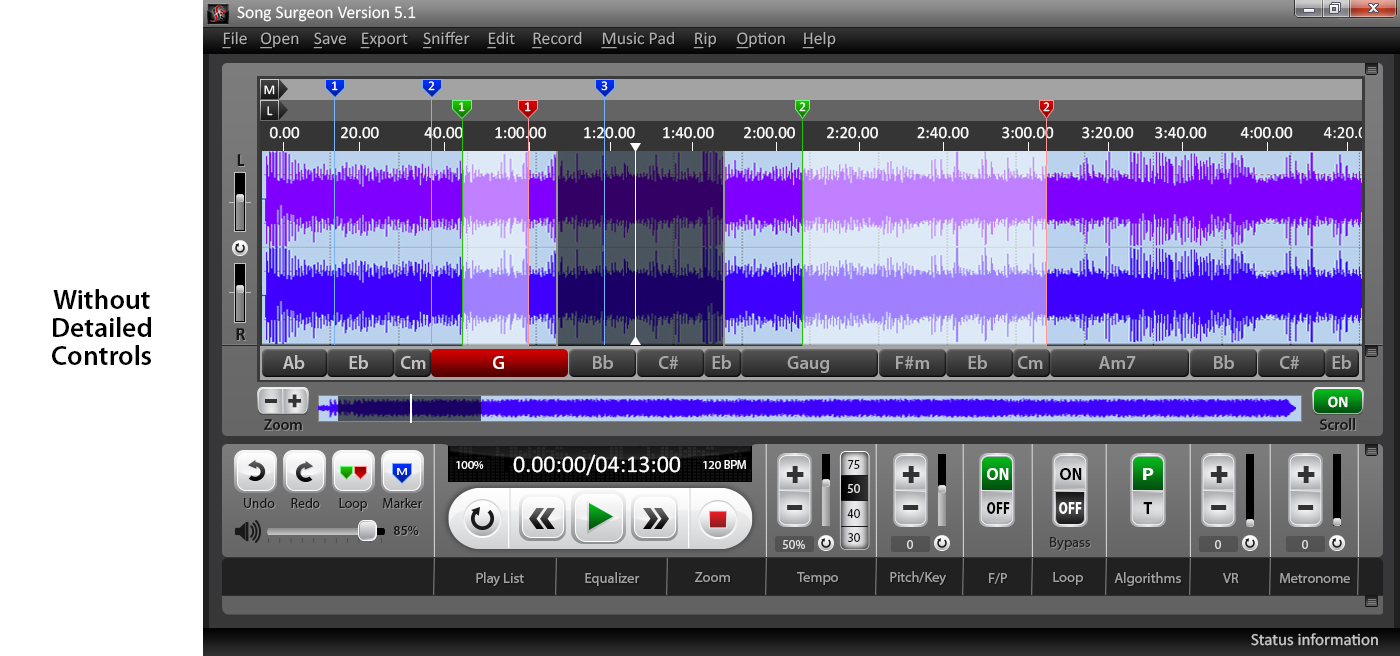Reset tempo using the circular arrow icon
The width and height of the screenshot is (1400, 656).
[x=826, y=544]
